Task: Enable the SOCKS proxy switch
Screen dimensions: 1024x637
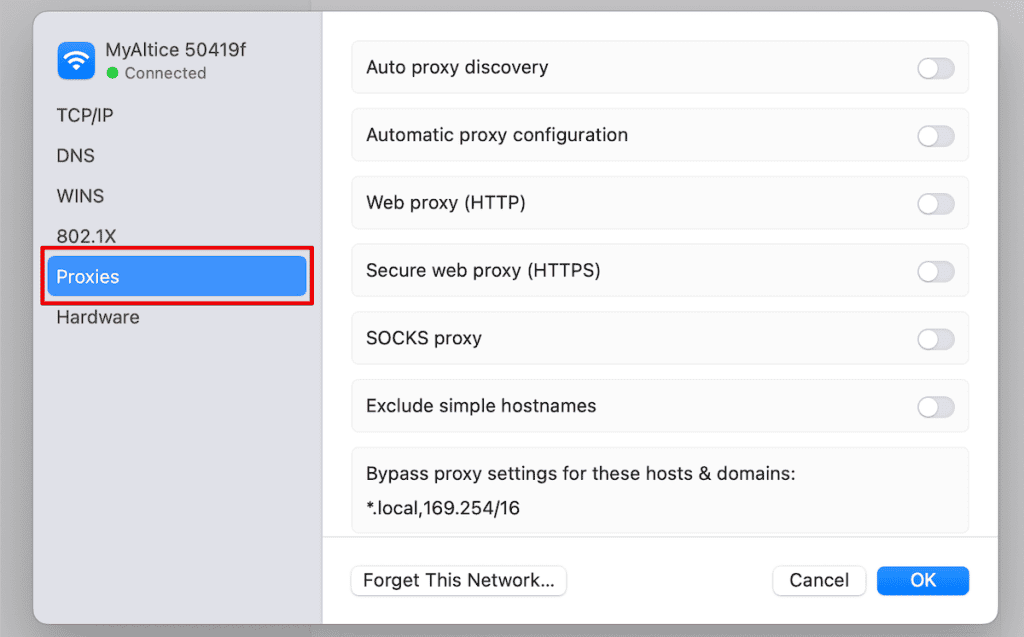Action: coord(936,338)
